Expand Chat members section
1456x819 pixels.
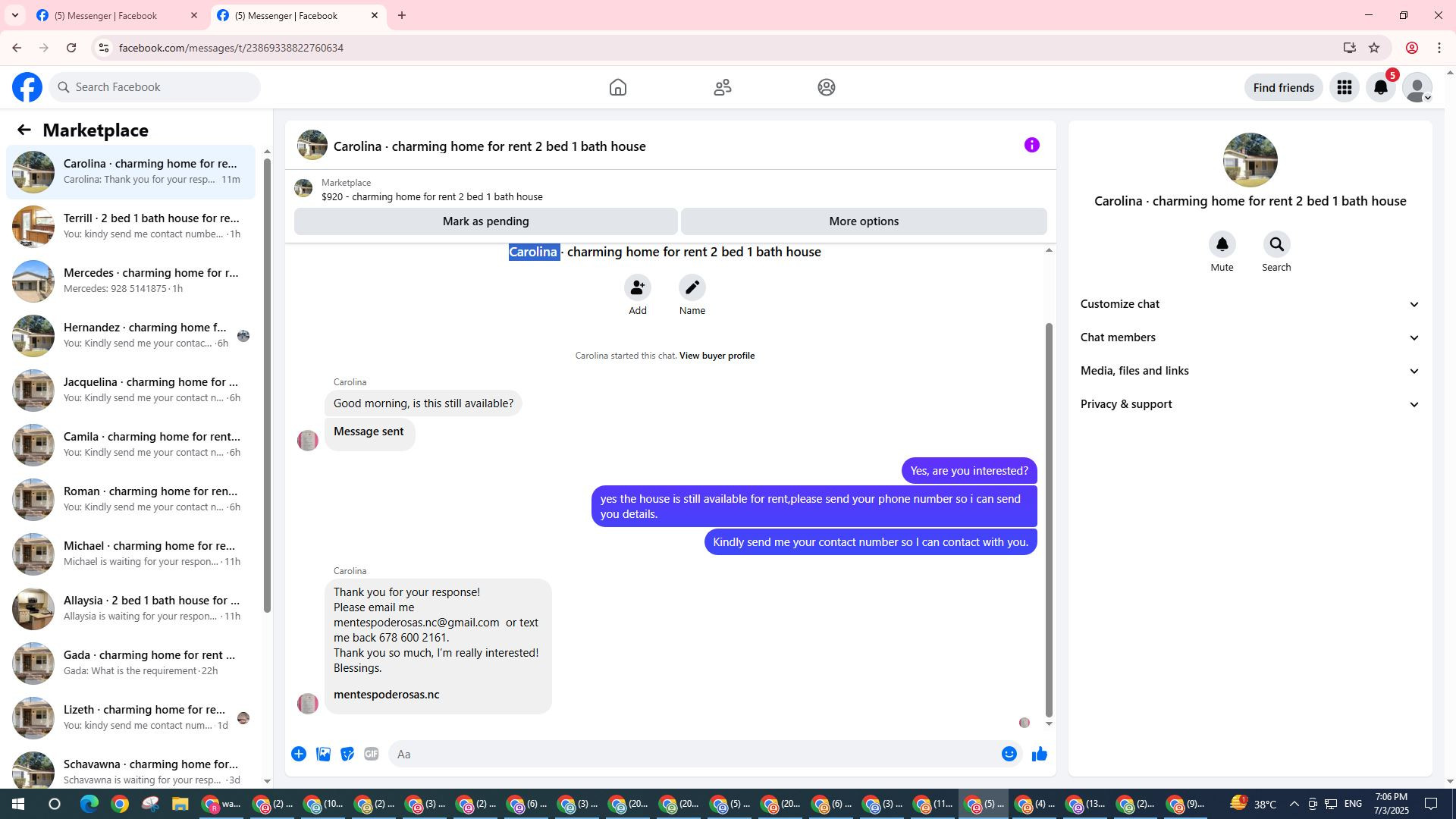[1249, 337]
